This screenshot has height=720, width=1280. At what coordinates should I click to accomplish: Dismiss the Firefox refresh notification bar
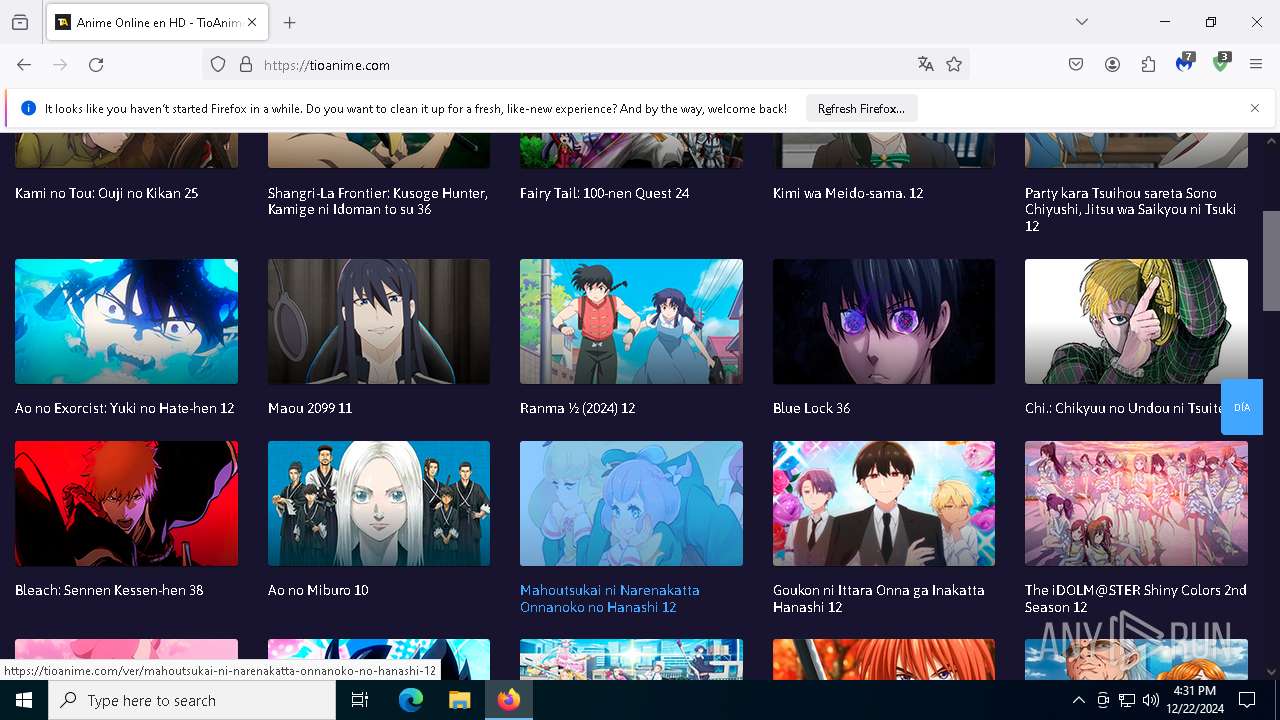[x=1255, y=108]
